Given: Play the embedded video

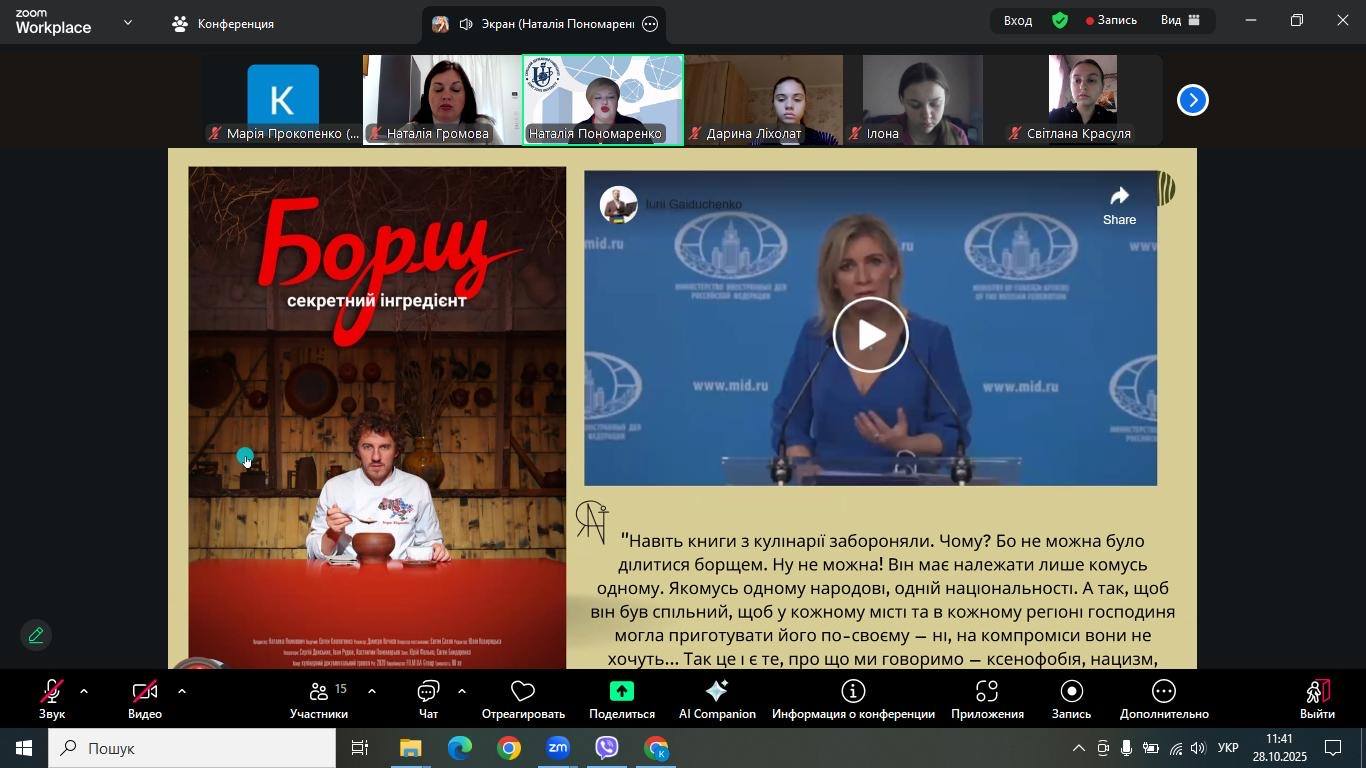Looking at the screenshot, I should pos(870,335).
